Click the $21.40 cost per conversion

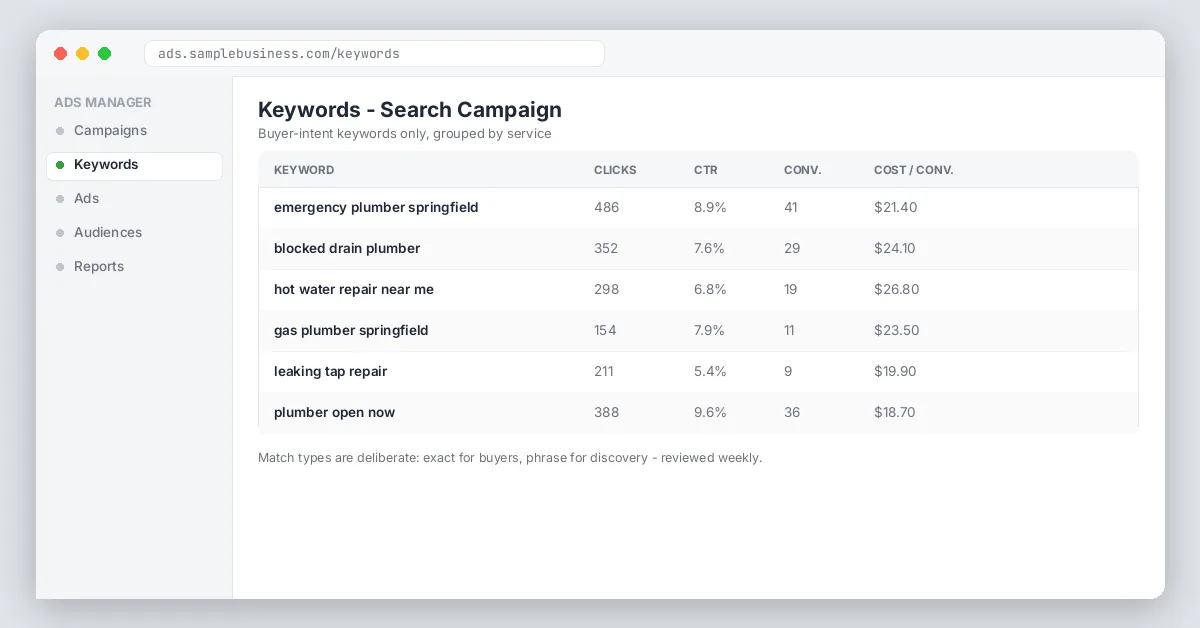[896, 208]
